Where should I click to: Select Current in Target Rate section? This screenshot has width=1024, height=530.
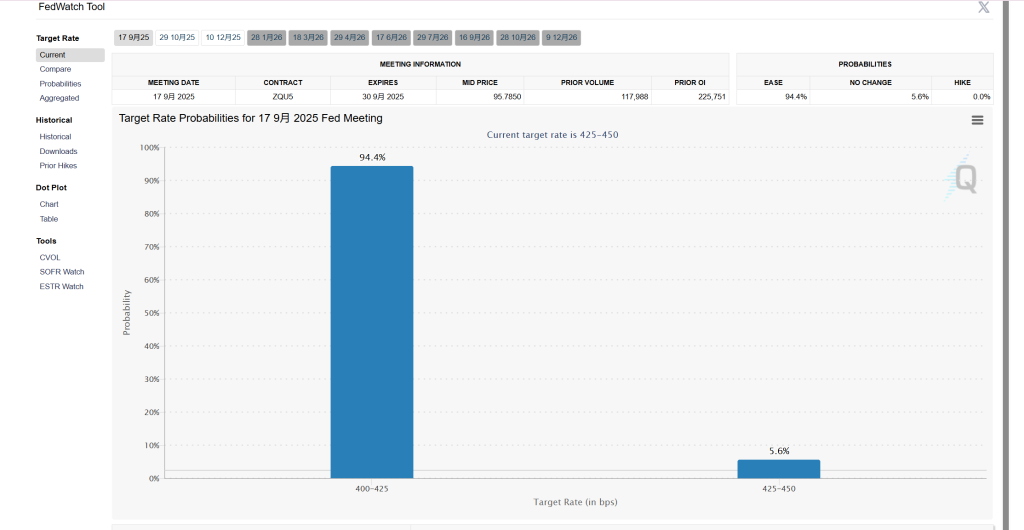tap(53, 55)
